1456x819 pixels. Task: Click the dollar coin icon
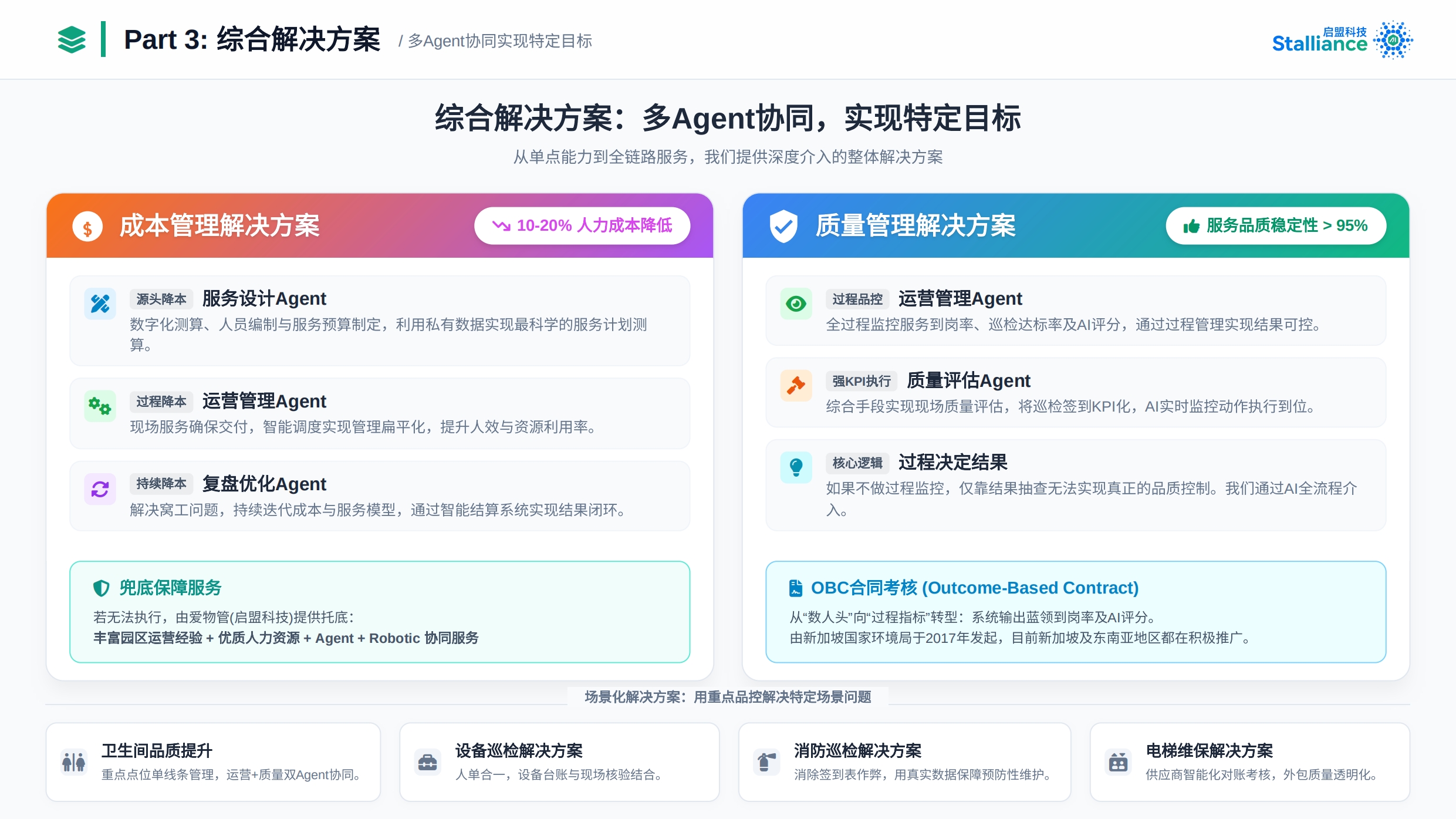87,227
